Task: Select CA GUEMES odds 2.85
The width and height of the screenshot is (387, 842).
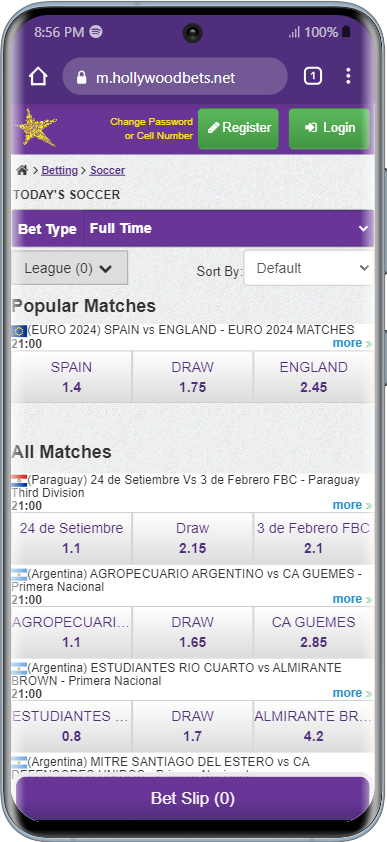Action: tap(313, 632)
